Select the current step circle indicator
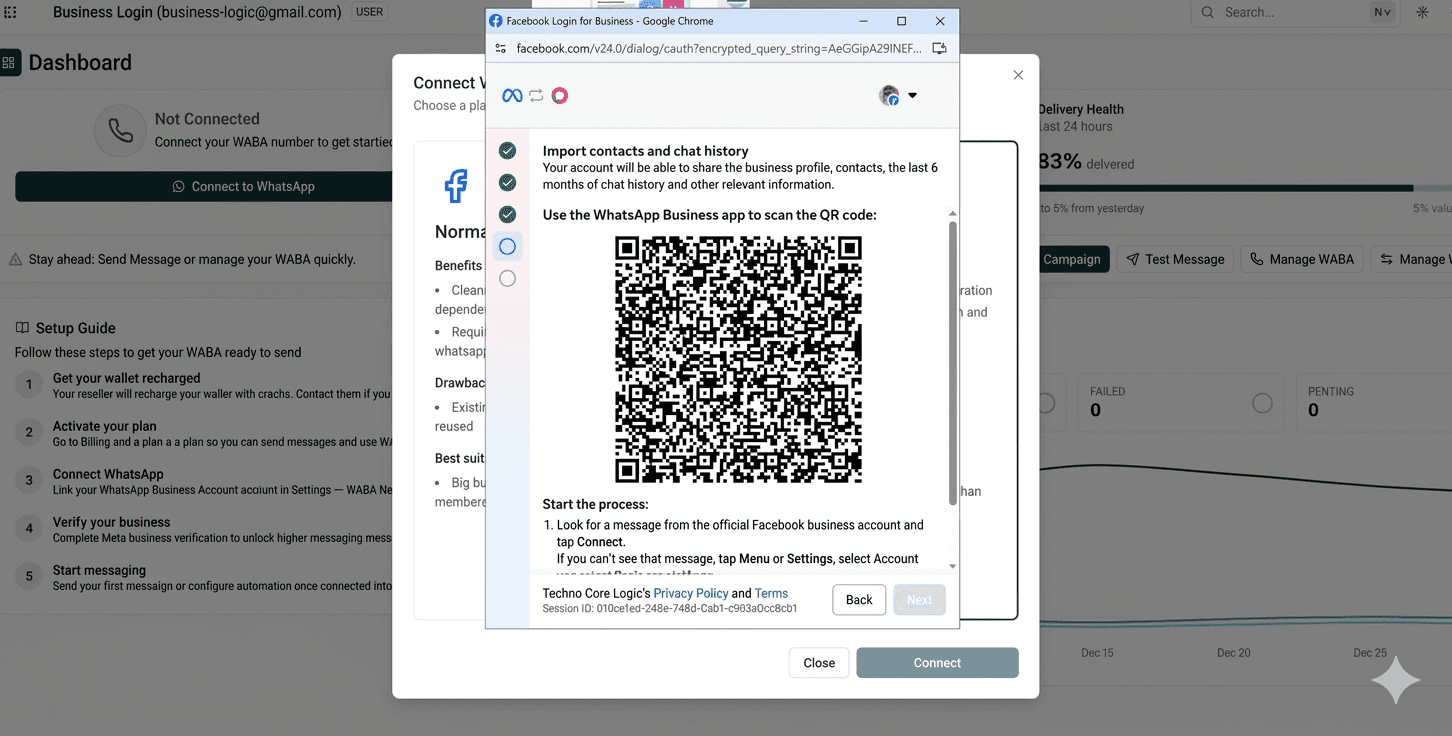 coord(508,246)
